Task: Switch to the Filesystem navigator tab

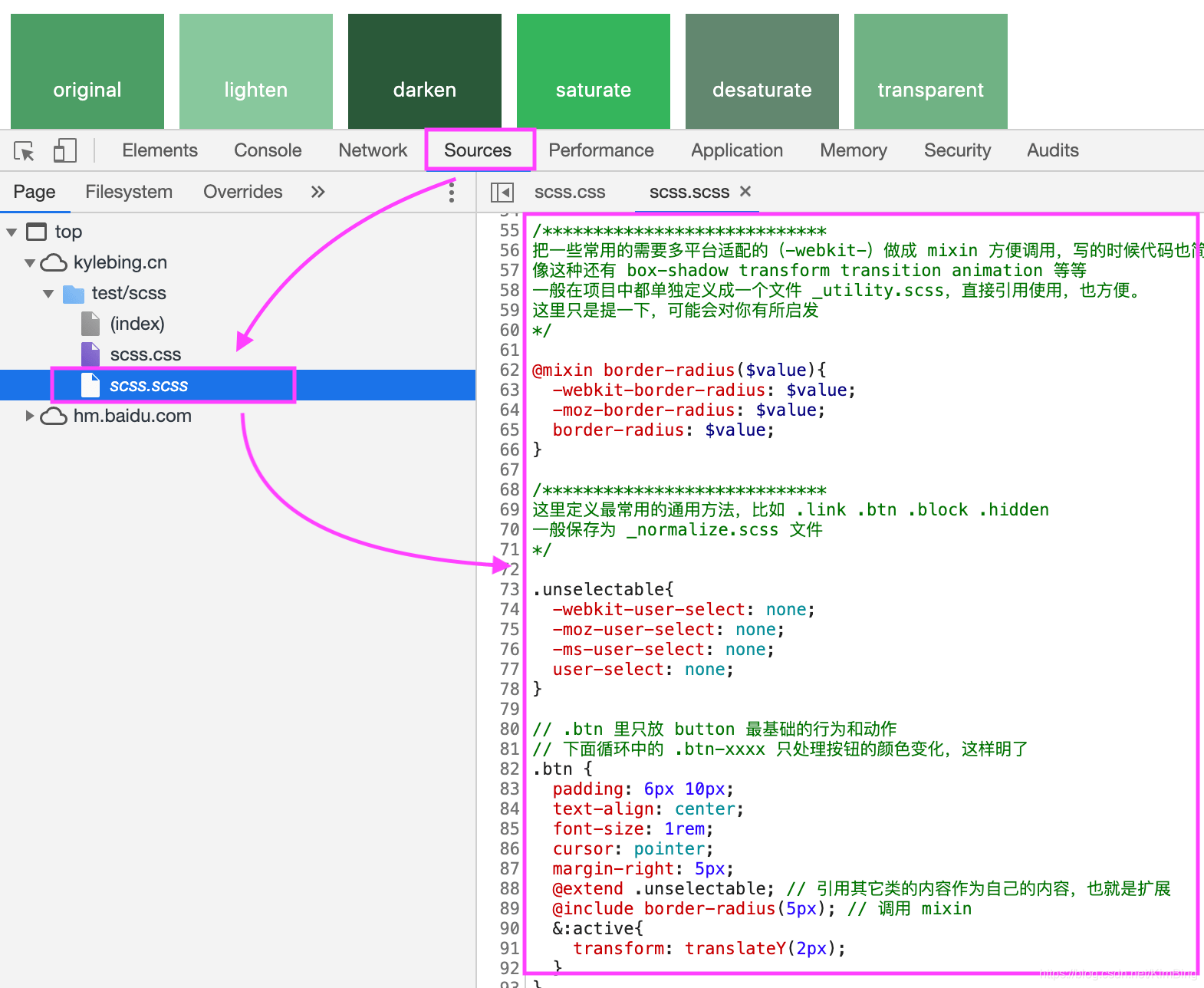Action: point(129,192)
